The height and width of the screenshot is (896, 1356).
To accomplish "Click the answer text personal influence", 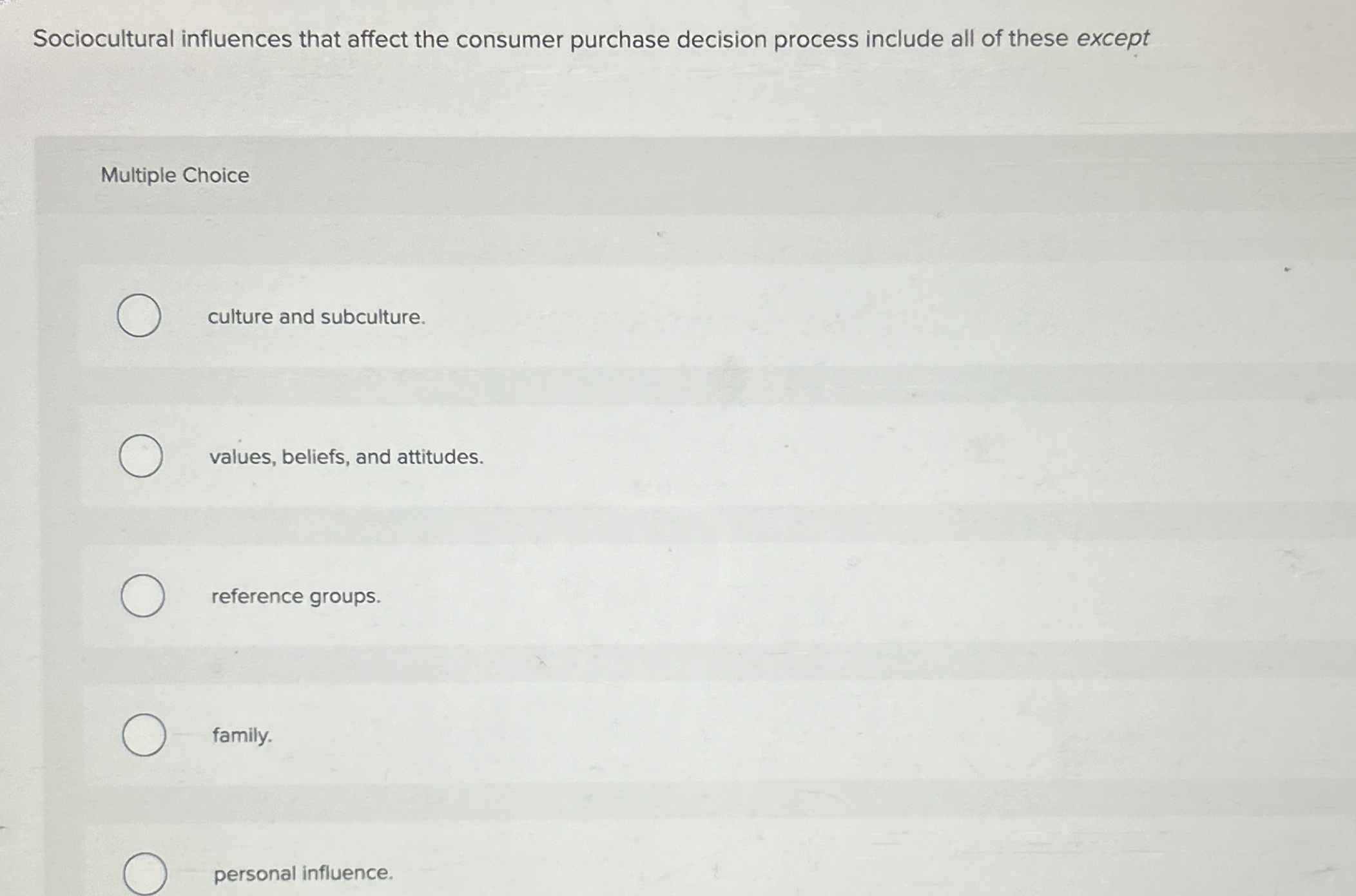I will pos(302,873).
